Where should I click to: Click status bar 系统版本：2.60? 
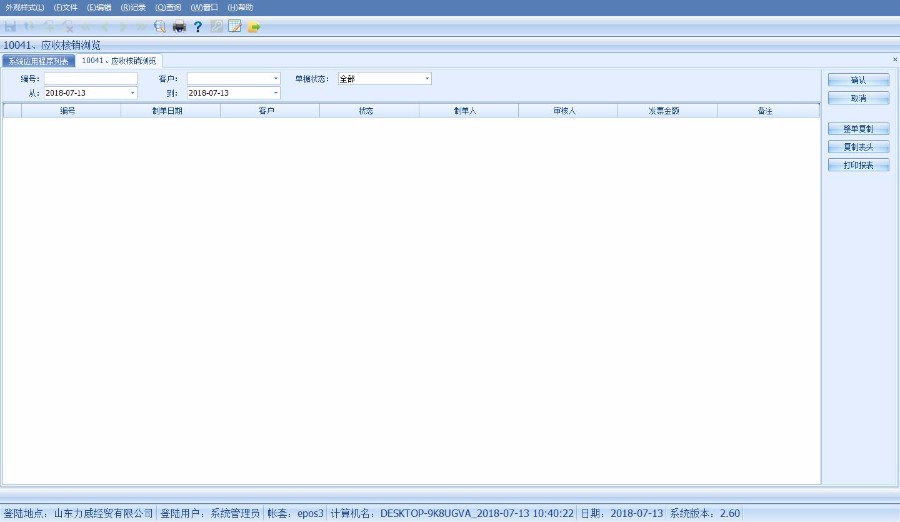(x=705, y=513)
